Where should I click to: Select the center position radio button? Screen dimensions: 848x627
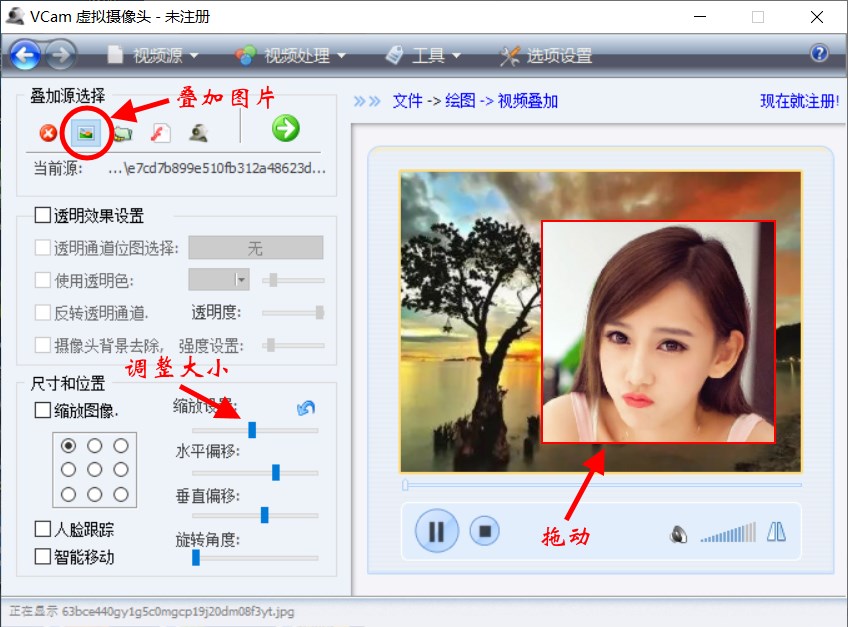click(x=94, y=468)
